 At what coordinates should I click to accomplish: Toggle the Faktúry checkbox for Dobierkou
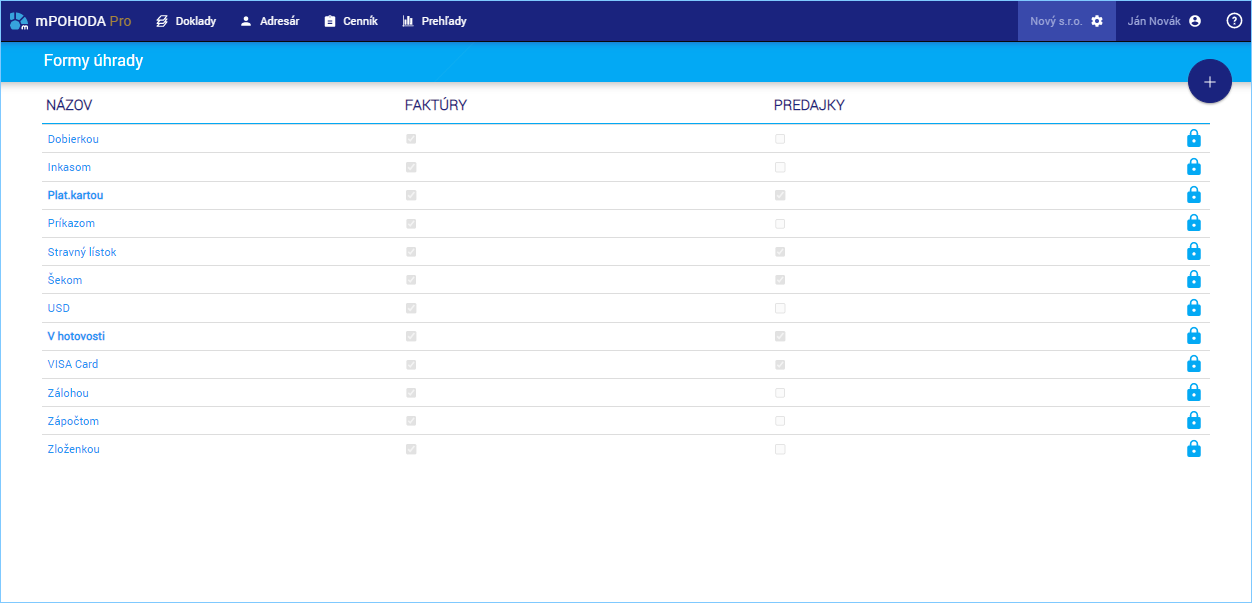click(411, 139)
